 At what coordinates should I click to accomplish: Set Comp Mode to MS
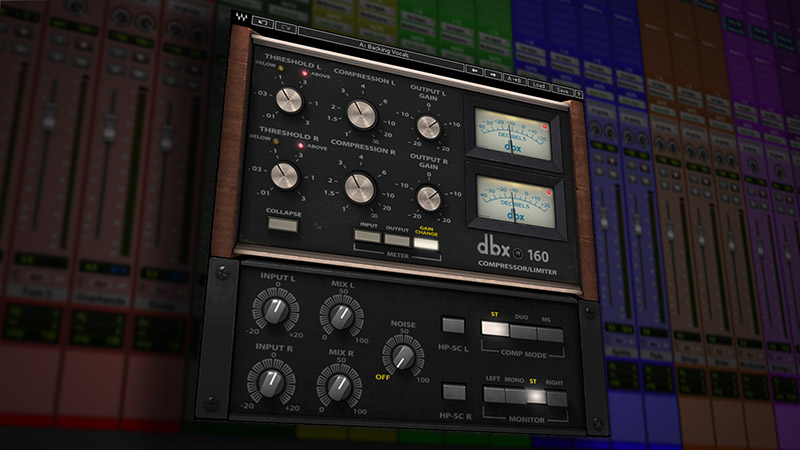(x=550, y=335)
